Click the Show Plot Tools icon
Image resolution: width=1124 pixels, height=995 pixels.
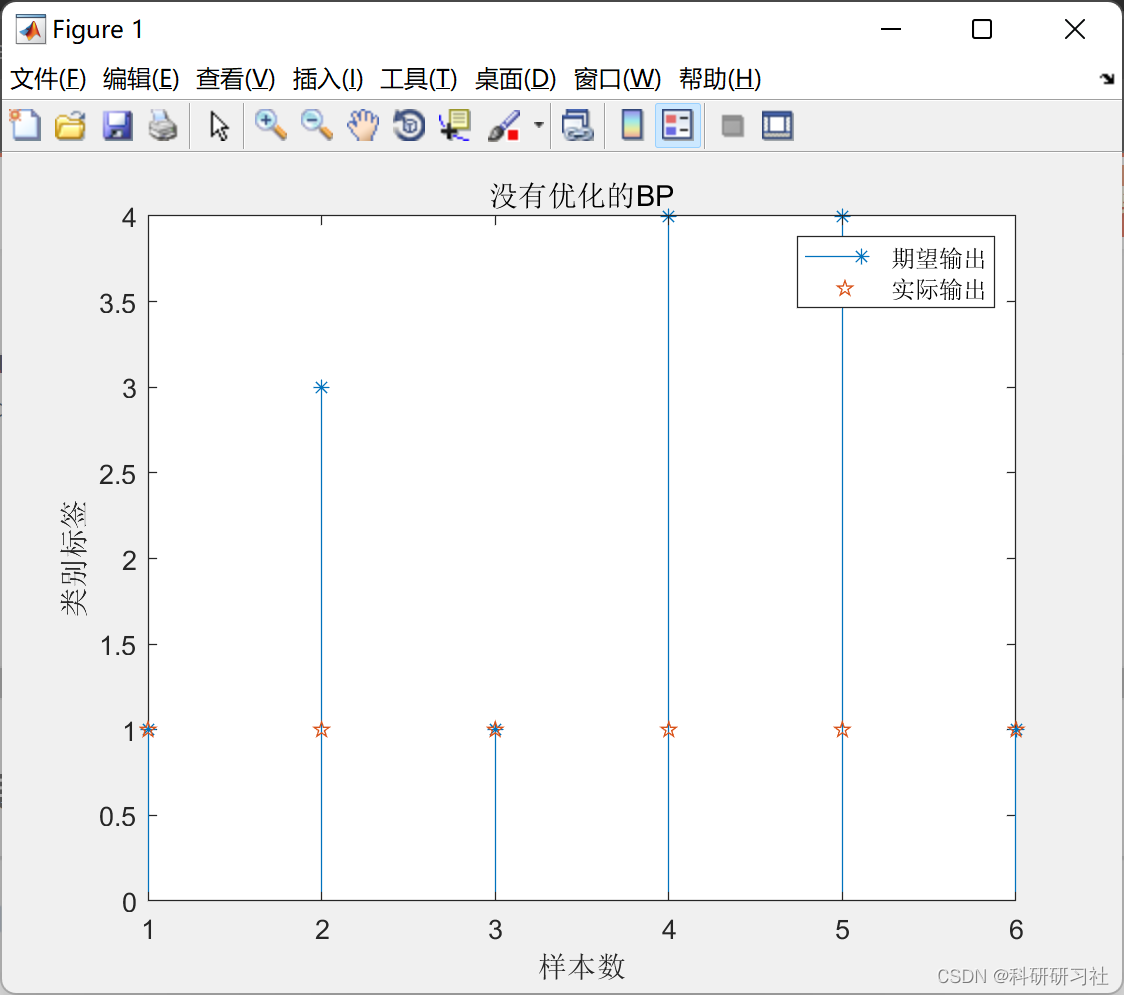pyautogui.click(x=777, y=125)
